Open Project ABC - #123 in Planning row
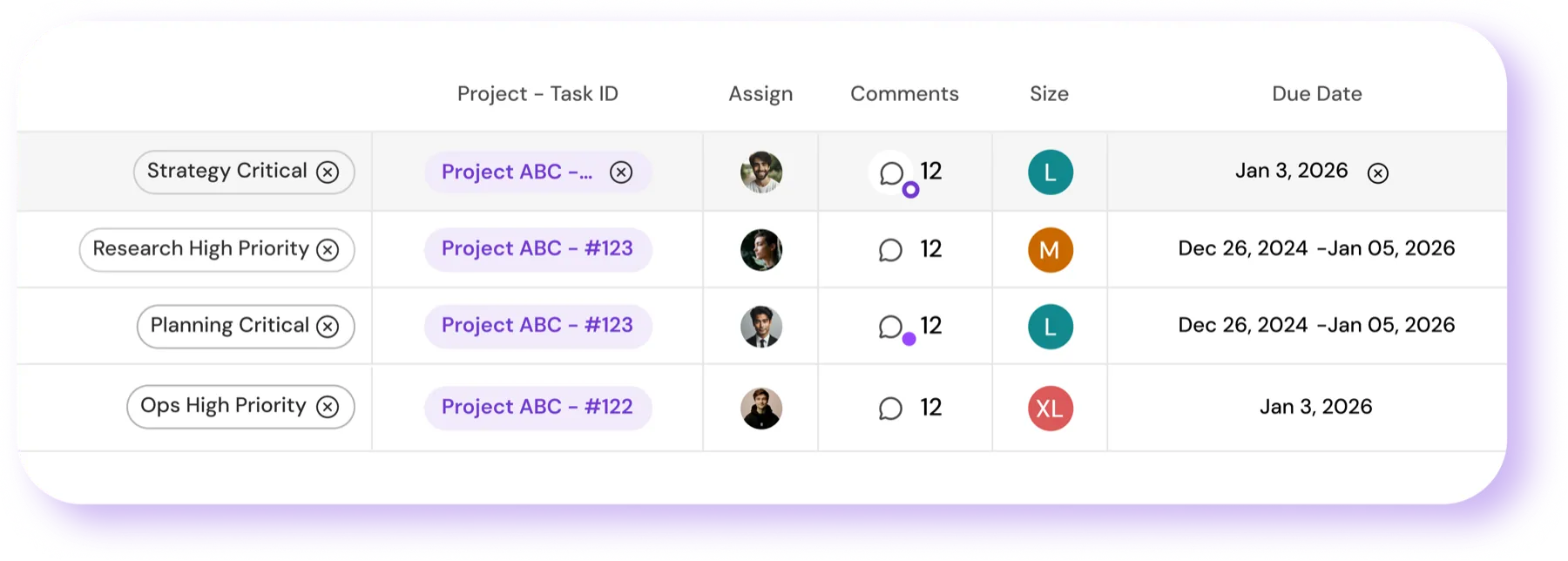1568x561 pixels. click(x=537, y=326)
